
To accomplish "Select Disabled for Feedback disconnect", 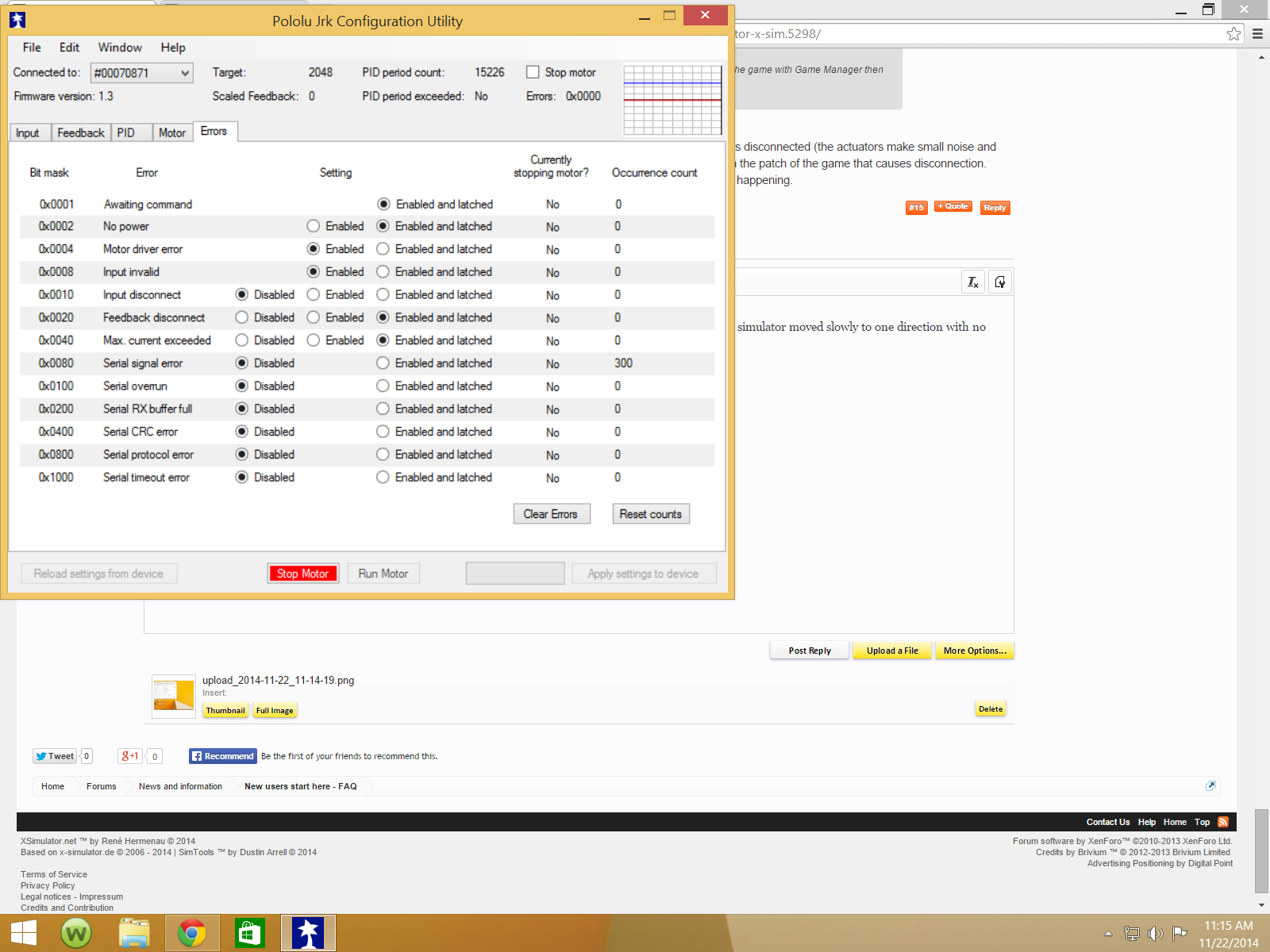I will [x=242, y=317].
